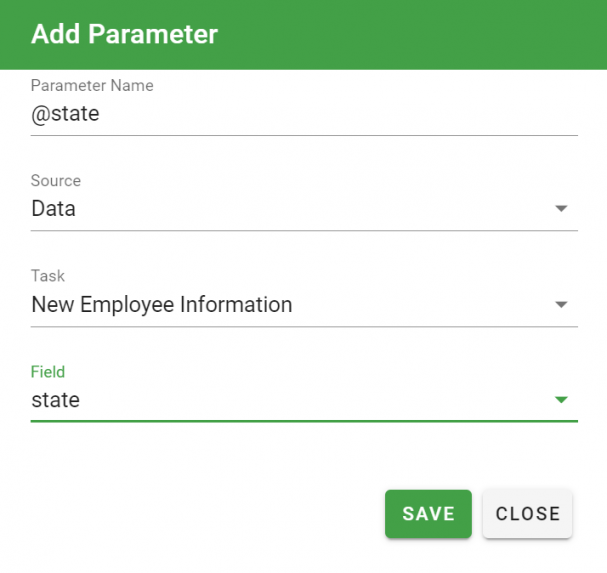
Task: Click the Parameter Name label
Action: point(92,86)
